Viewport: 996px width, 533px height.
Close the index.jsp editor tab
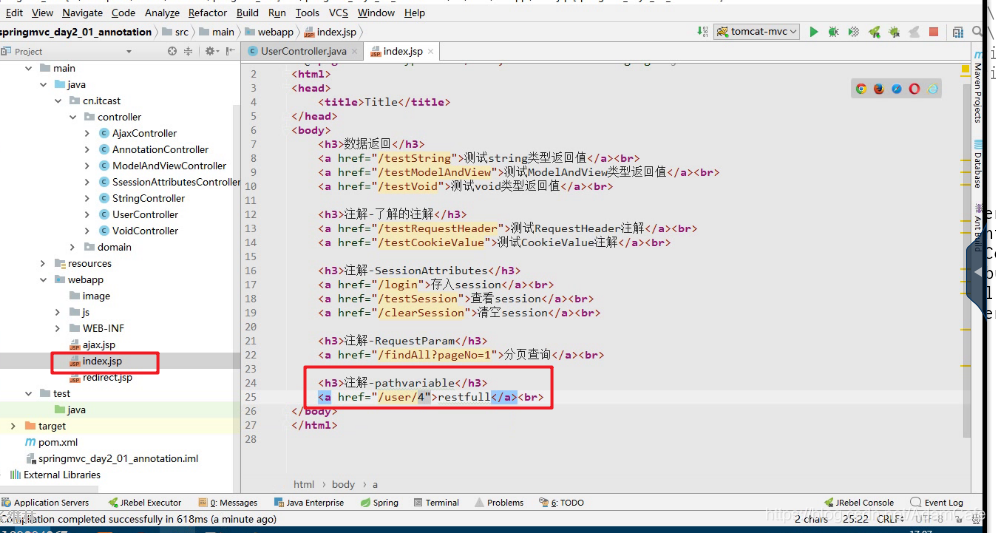(x=430, y=51)
